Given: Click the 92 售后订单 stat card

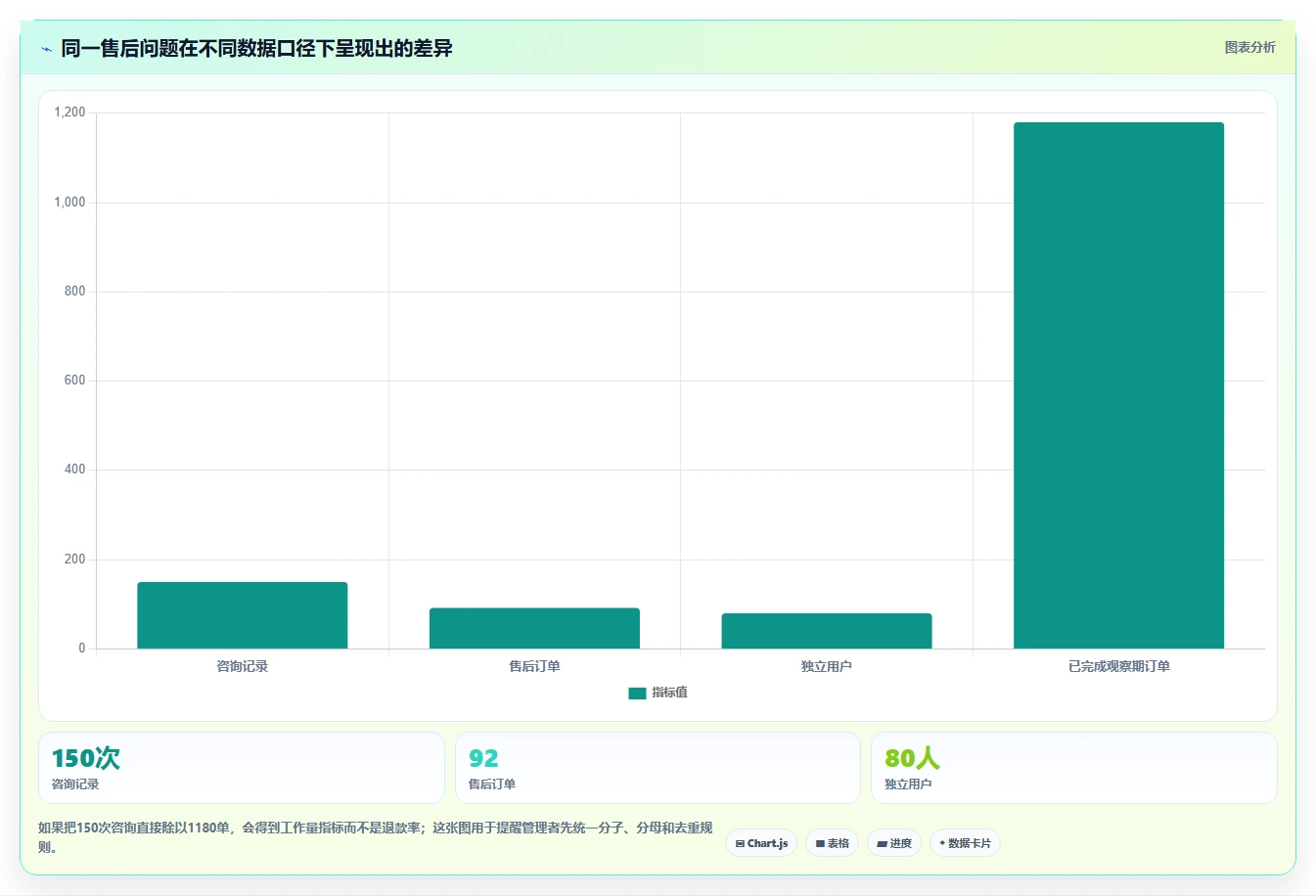Looking at the screenshot, I should click(x=658, y=768).
